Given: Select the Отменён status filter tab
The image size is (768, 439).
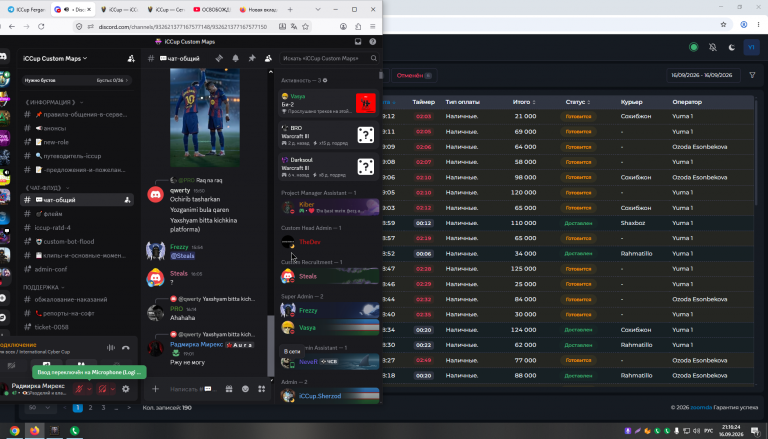Looking at the screenshot, I should pyautogui.click(x=414, y=75).
